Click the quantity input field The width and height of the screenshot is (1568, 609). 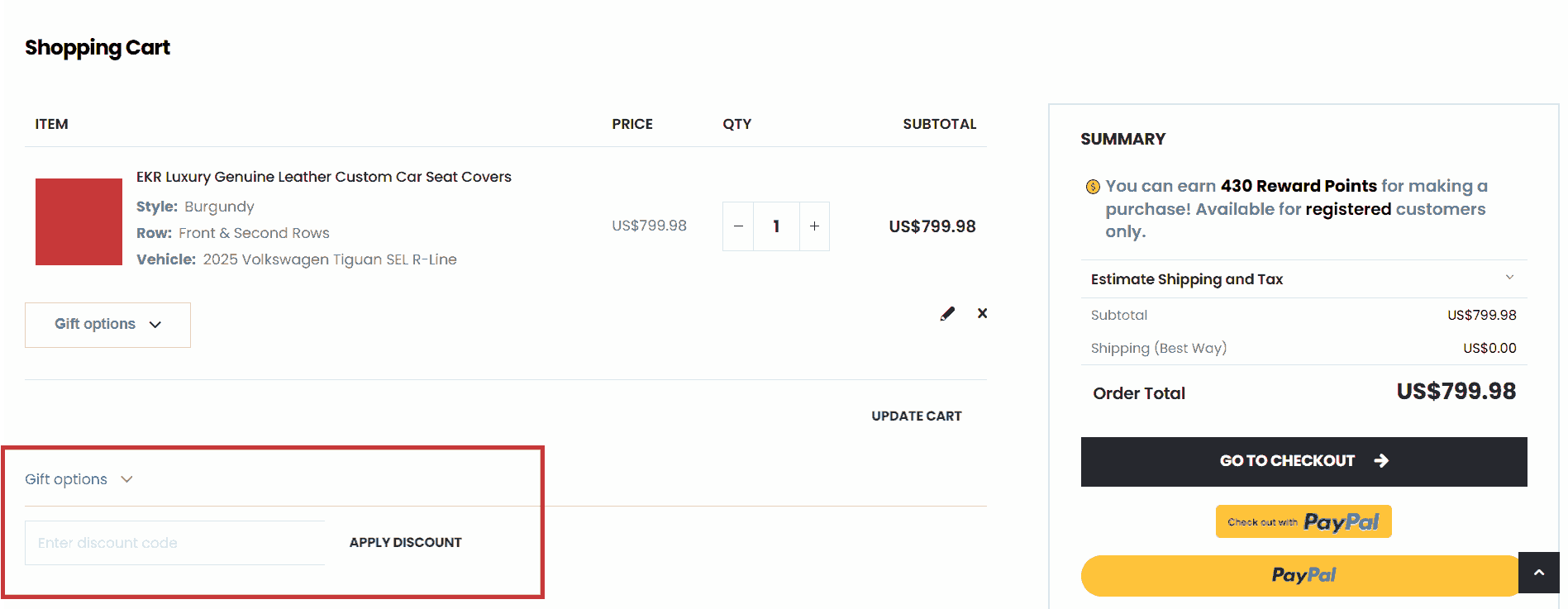pos(776,226)
